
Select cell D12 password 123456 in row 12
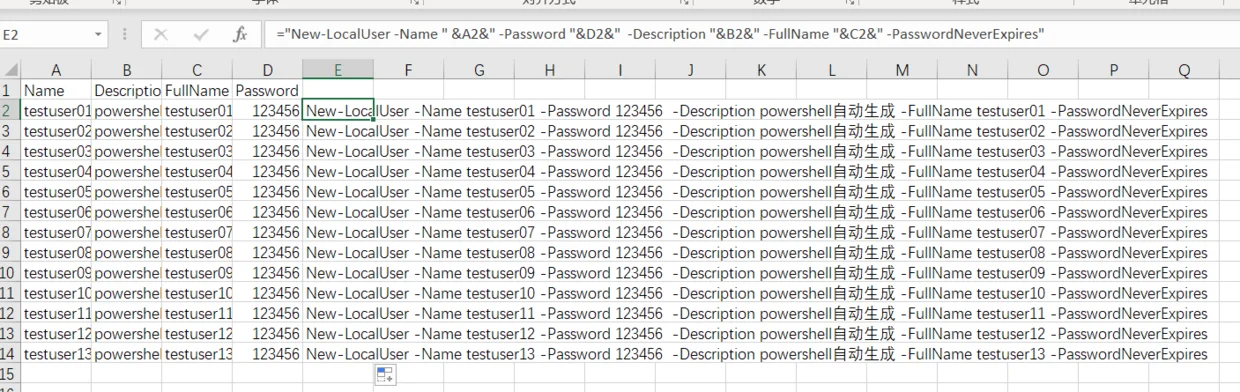point(267,313)
